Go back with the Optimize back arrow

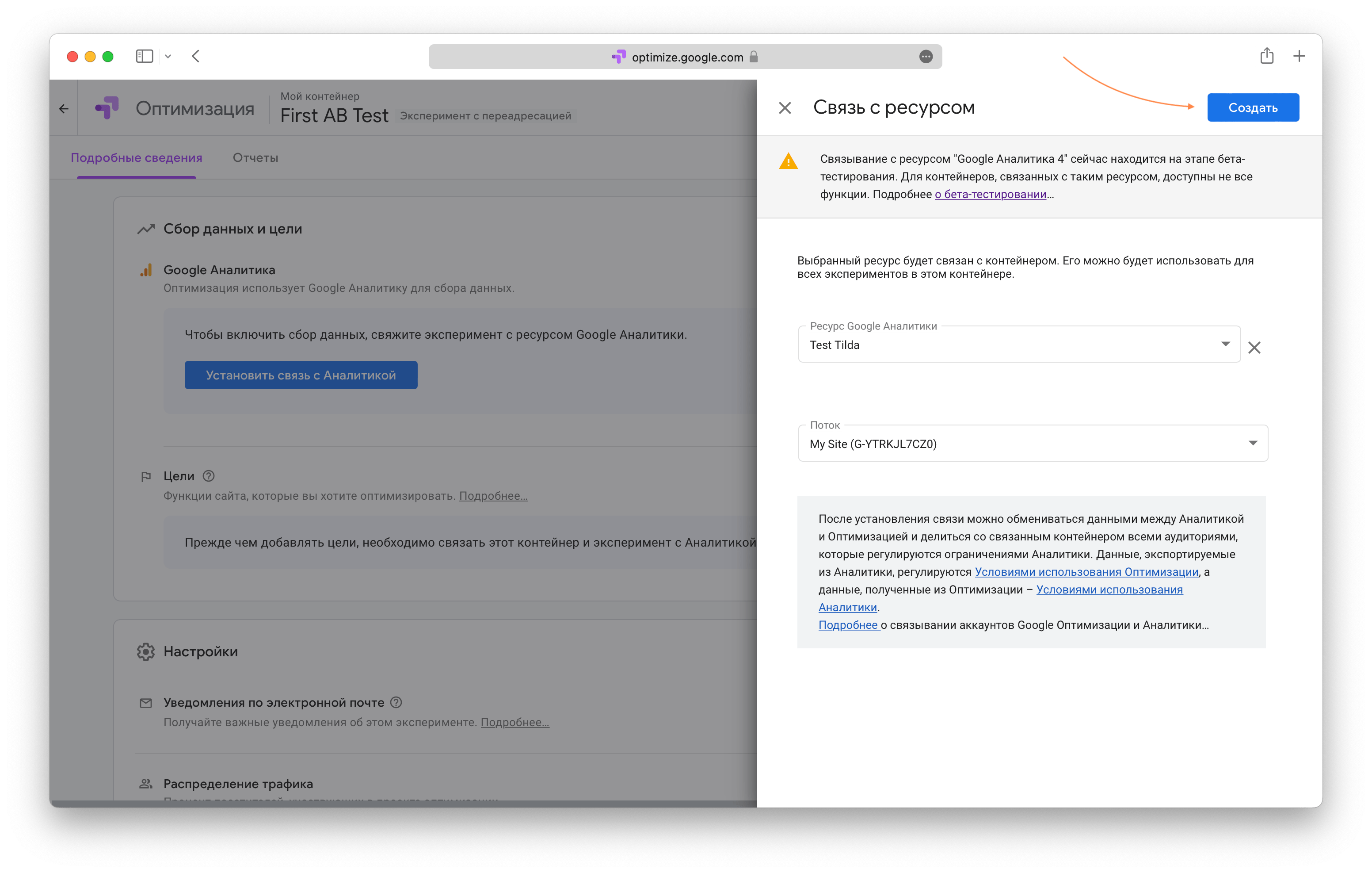click(x=64, y=108)
